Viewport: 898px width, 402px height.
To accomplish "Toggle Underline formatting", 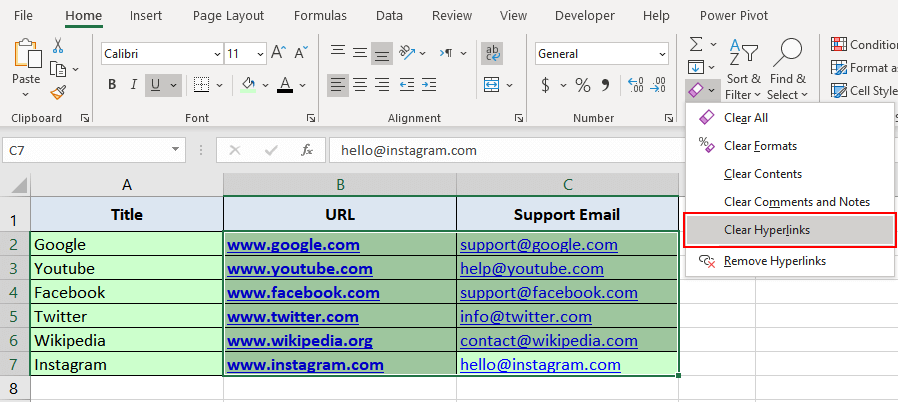I will pos(155,85).
